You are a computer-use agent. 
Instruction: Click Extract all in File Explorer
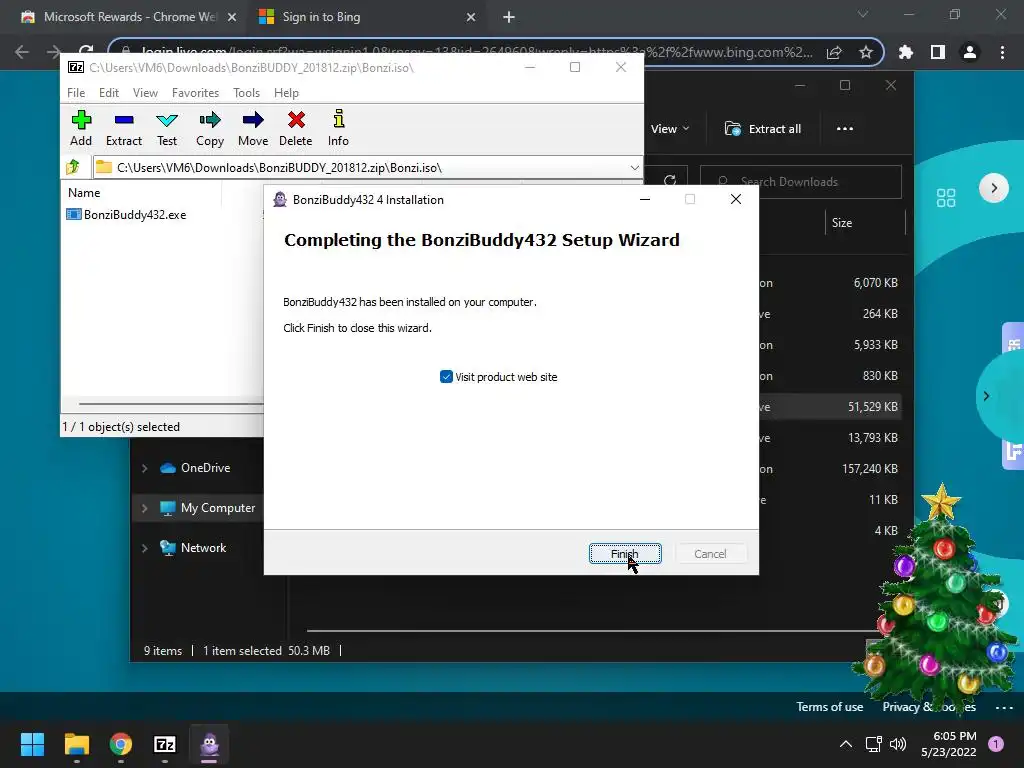click(x=763, y=129)
